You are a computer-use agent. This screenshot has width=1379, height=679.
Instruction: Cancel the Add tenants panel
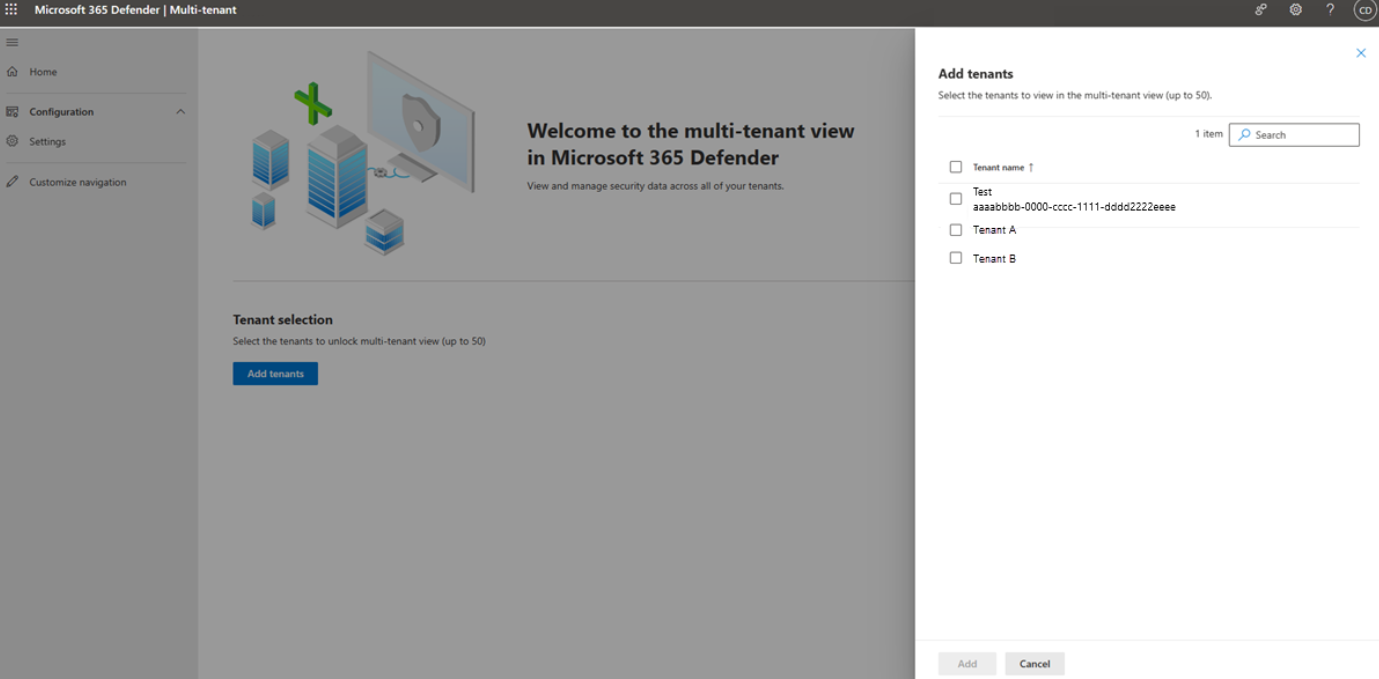[x=1034, y=663]
